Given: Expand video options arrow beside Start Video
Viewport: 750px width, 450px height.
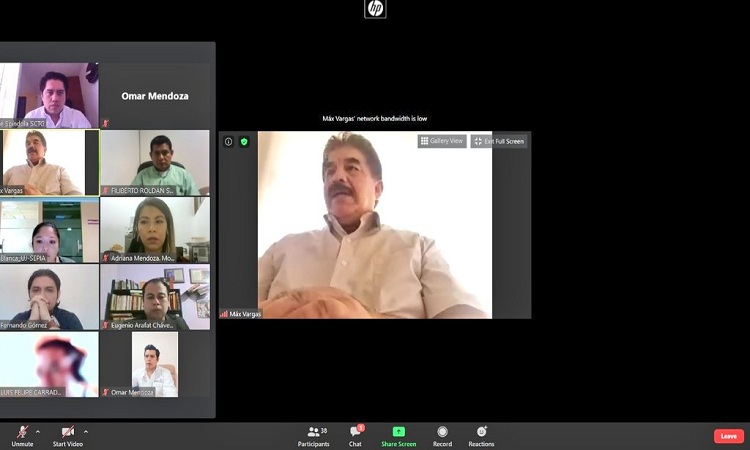Looking at the screenshot, I should pos(85,431).
